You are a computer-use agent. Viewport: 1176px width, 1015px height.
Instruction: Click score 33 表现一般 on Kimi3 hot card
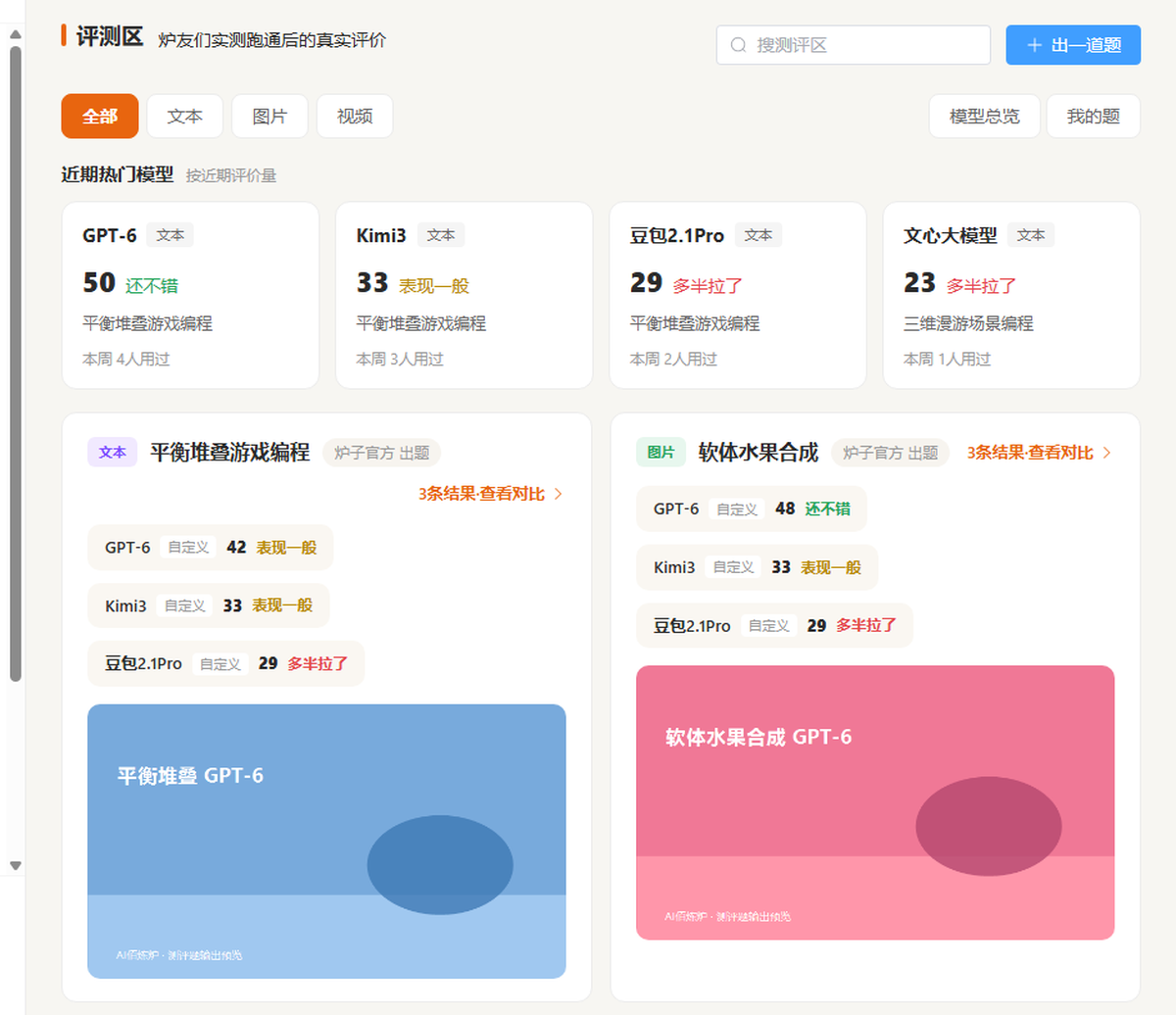pos(413,283)
